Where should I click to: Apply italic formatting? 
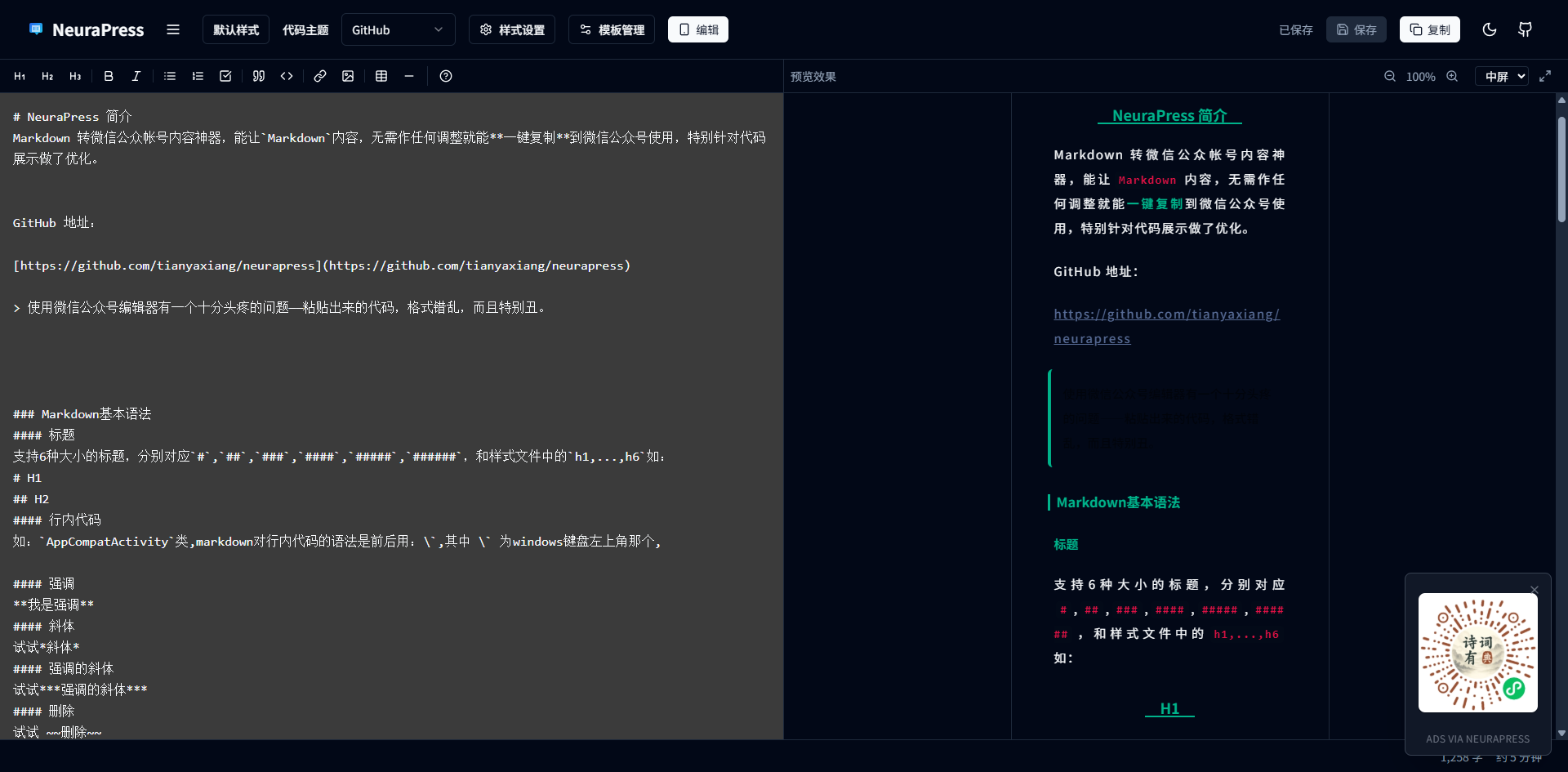pos(136,76)
